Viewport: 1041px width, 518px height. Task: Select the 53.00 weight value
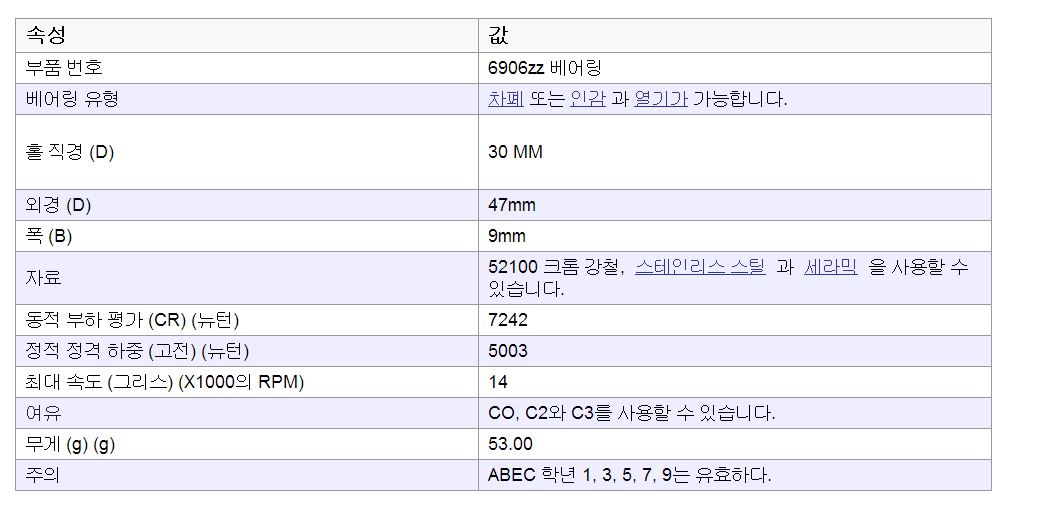(x=510, y=444)
